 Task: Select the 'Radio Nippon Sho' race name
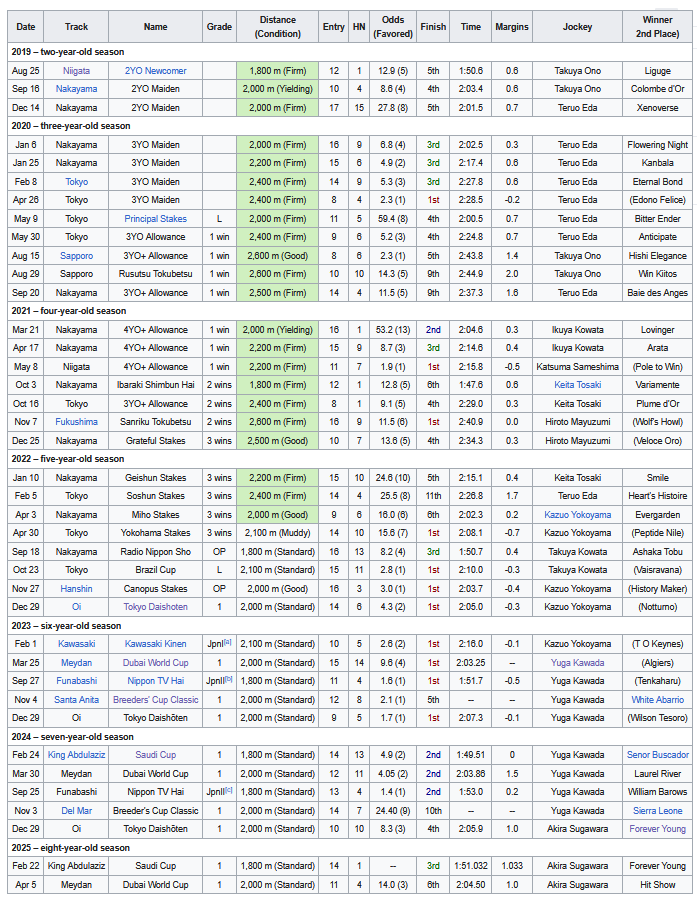[x=155, y=552]
